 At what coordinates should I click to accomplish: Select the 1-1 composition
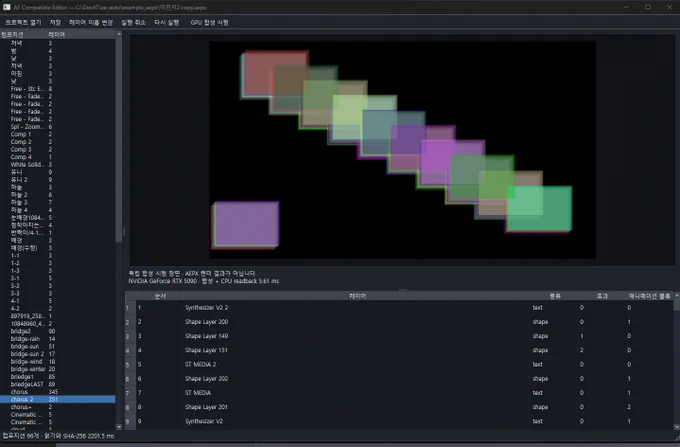[x=58, y=256]
